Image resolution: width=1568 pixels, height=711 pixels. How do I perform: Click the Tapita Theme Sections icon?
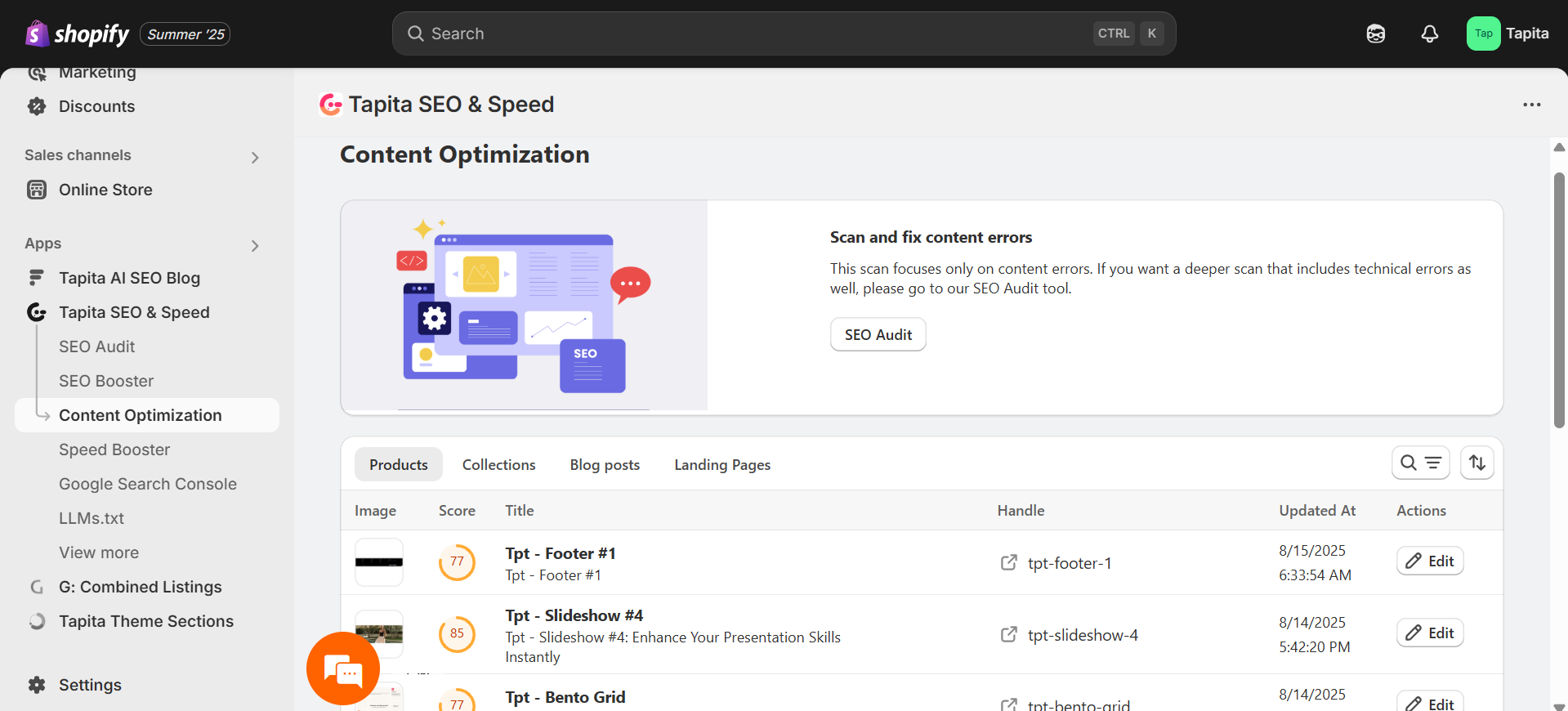pos(37,621)
